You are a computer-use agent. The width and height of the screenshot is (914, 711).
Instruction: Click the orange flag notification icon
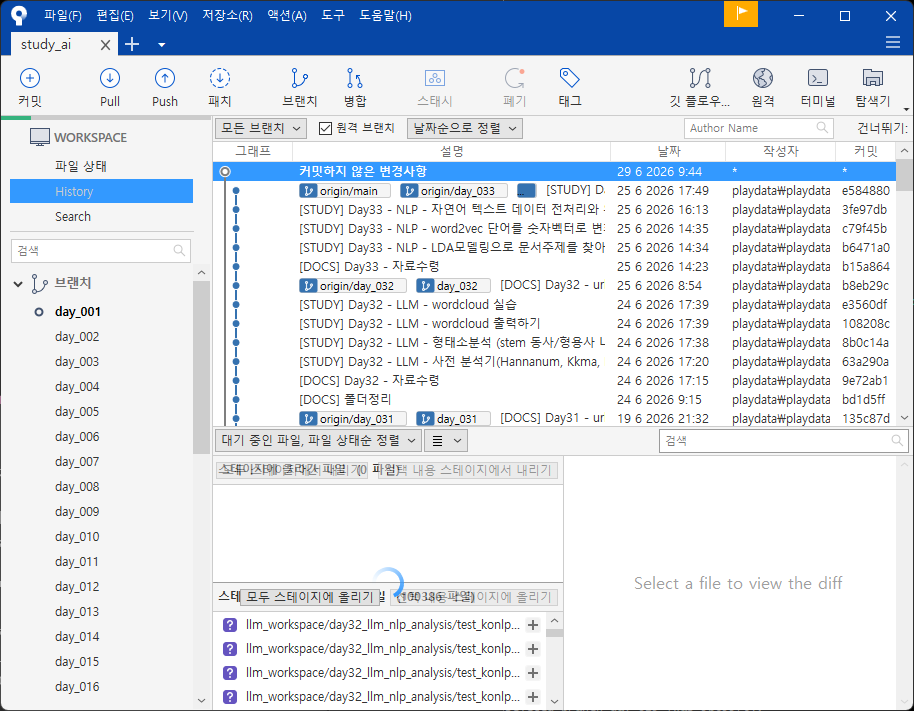pos(741,14)
